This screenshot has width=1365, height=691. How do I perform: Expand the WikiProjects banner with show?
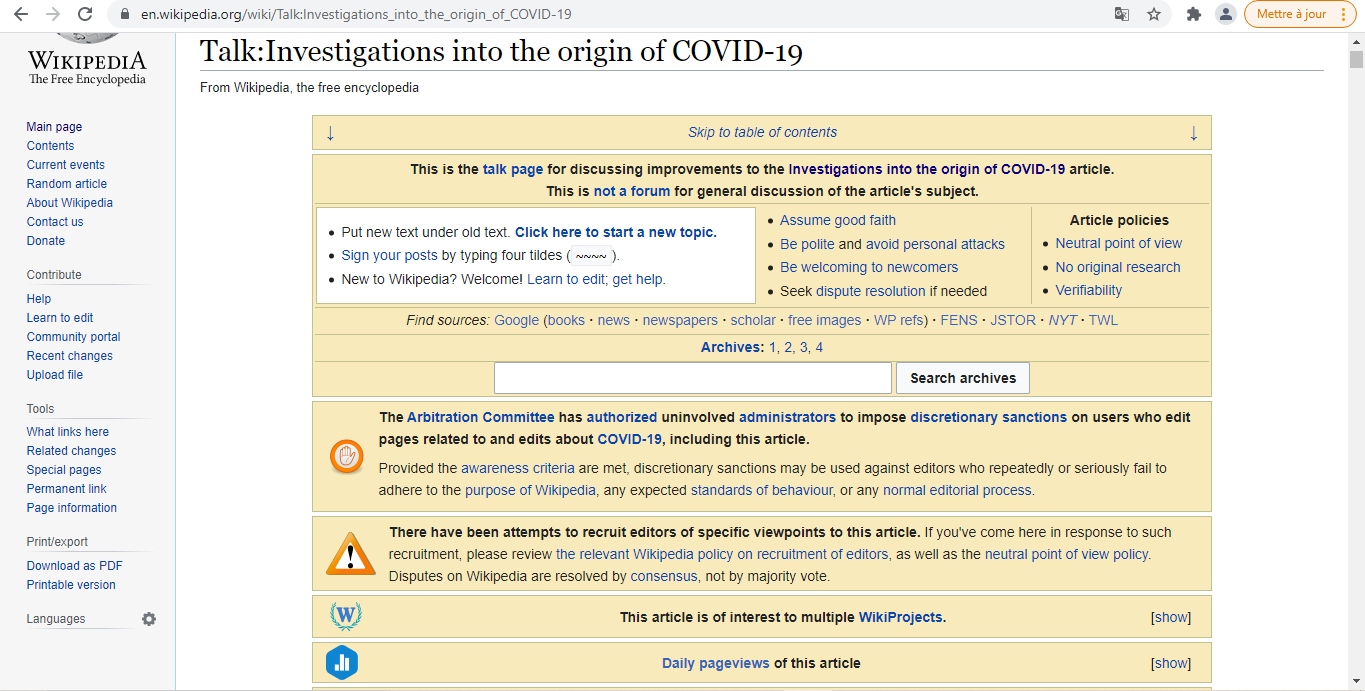(x=1171, y=617)
